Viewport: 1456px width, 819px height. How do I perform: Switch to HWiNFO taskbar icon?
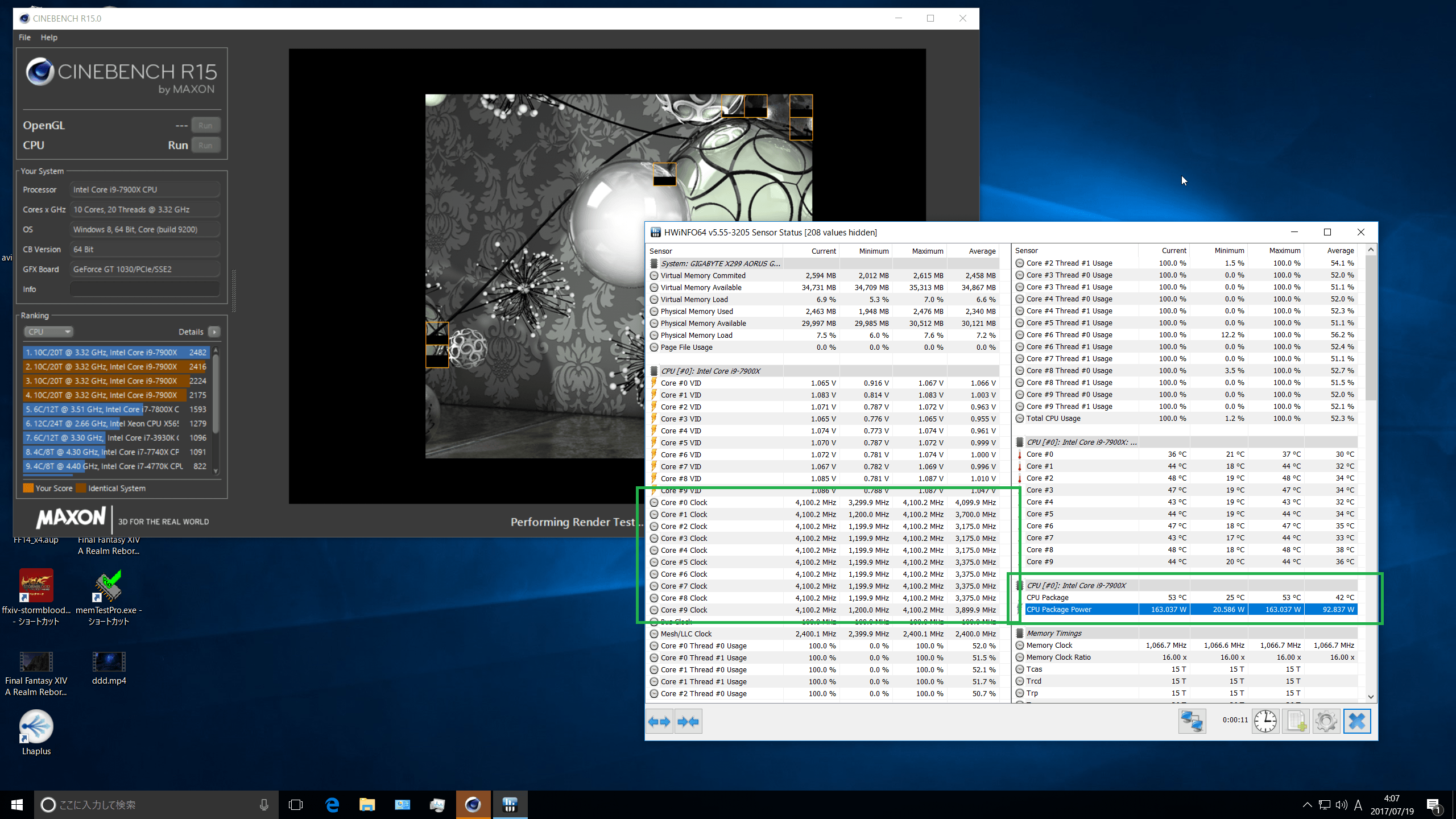(x=510, y=805)
